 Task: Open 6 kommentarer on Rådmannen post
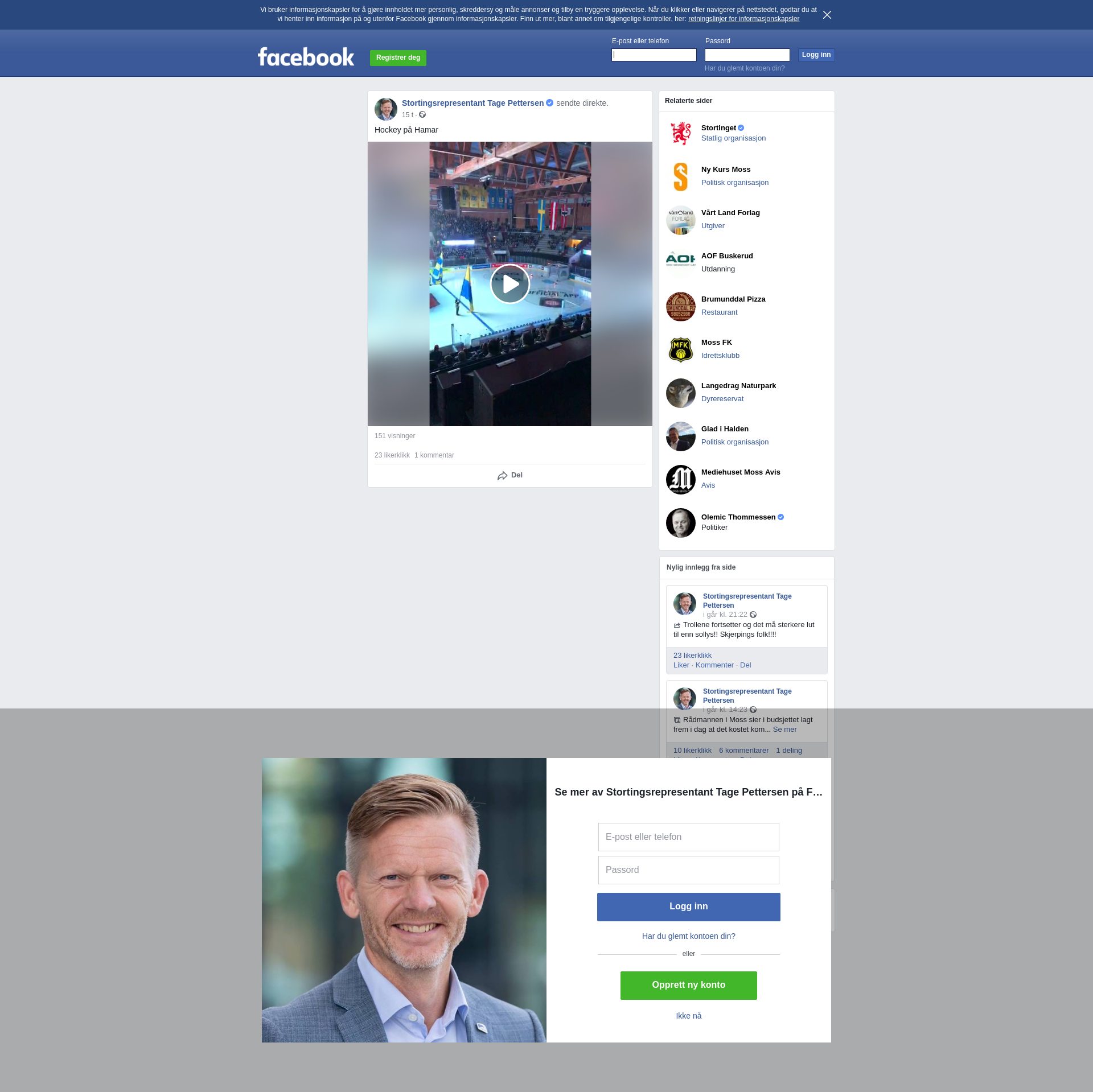[743, 751]
